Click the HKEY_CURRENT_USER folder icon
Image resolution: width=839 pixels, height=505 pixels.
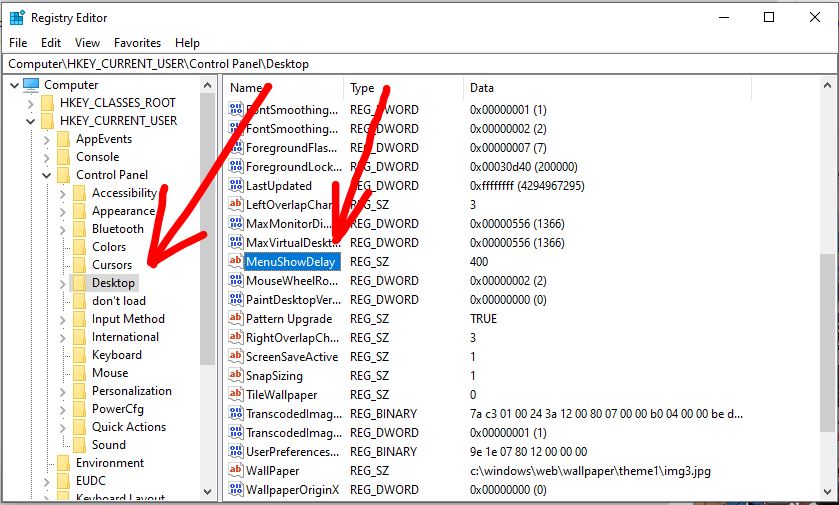click(x=48, y=121)
